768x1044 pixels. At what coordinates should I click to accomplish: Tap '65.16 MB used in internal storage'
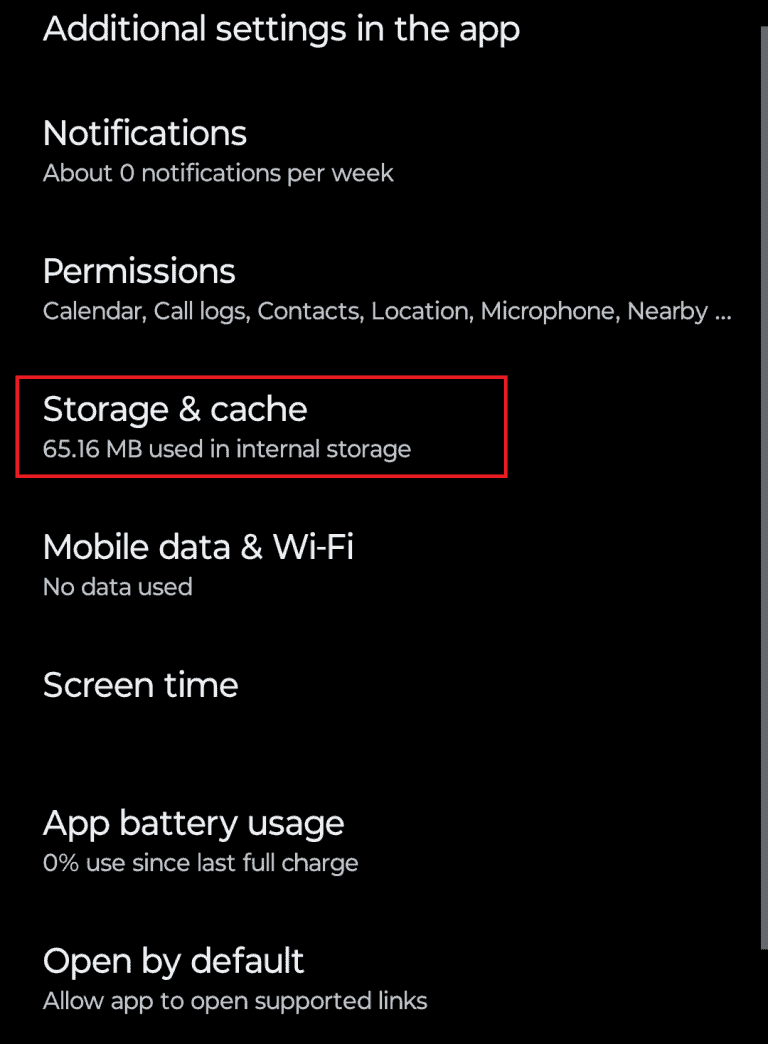[x=227, y=449]
